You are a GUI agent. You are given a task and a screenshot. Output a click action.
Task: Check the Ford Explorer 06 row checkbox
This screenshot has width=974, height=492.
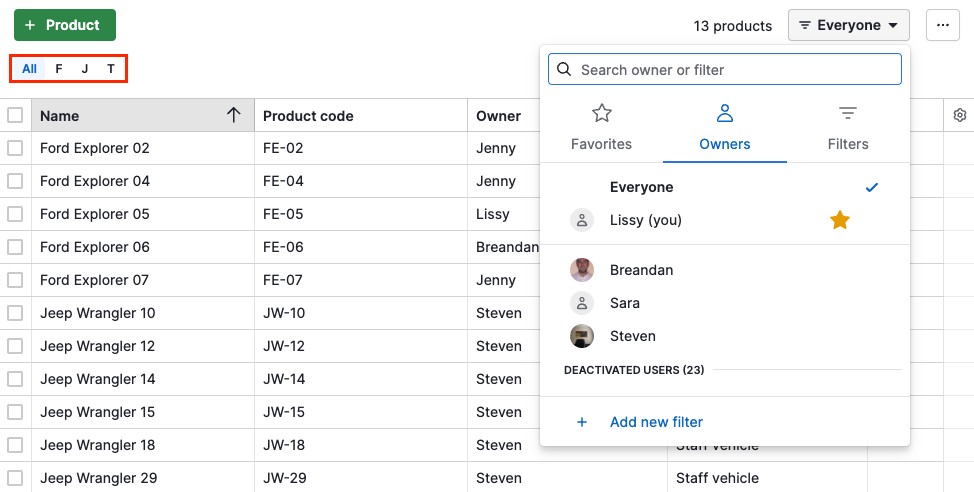15,247
